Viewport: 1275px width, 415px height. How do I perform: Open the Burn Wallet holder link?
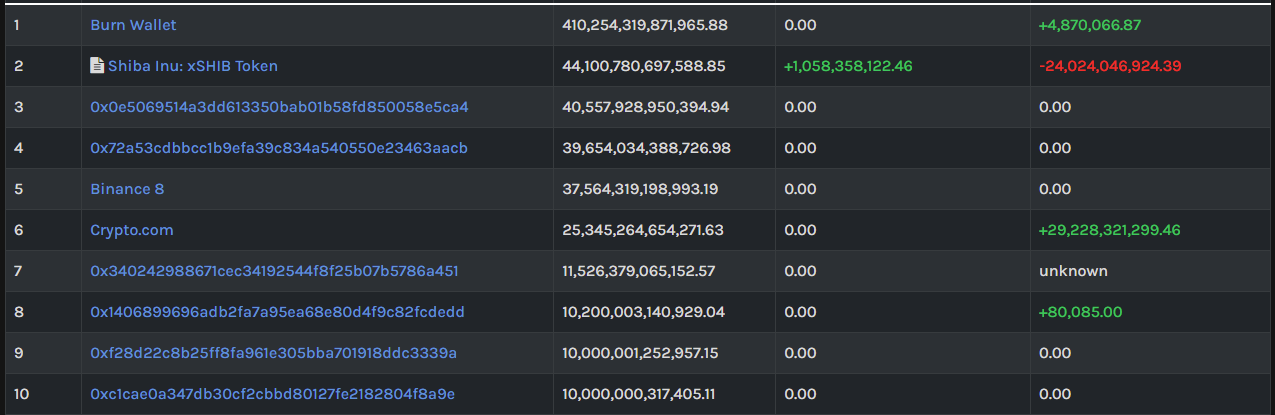pos(133,24)
